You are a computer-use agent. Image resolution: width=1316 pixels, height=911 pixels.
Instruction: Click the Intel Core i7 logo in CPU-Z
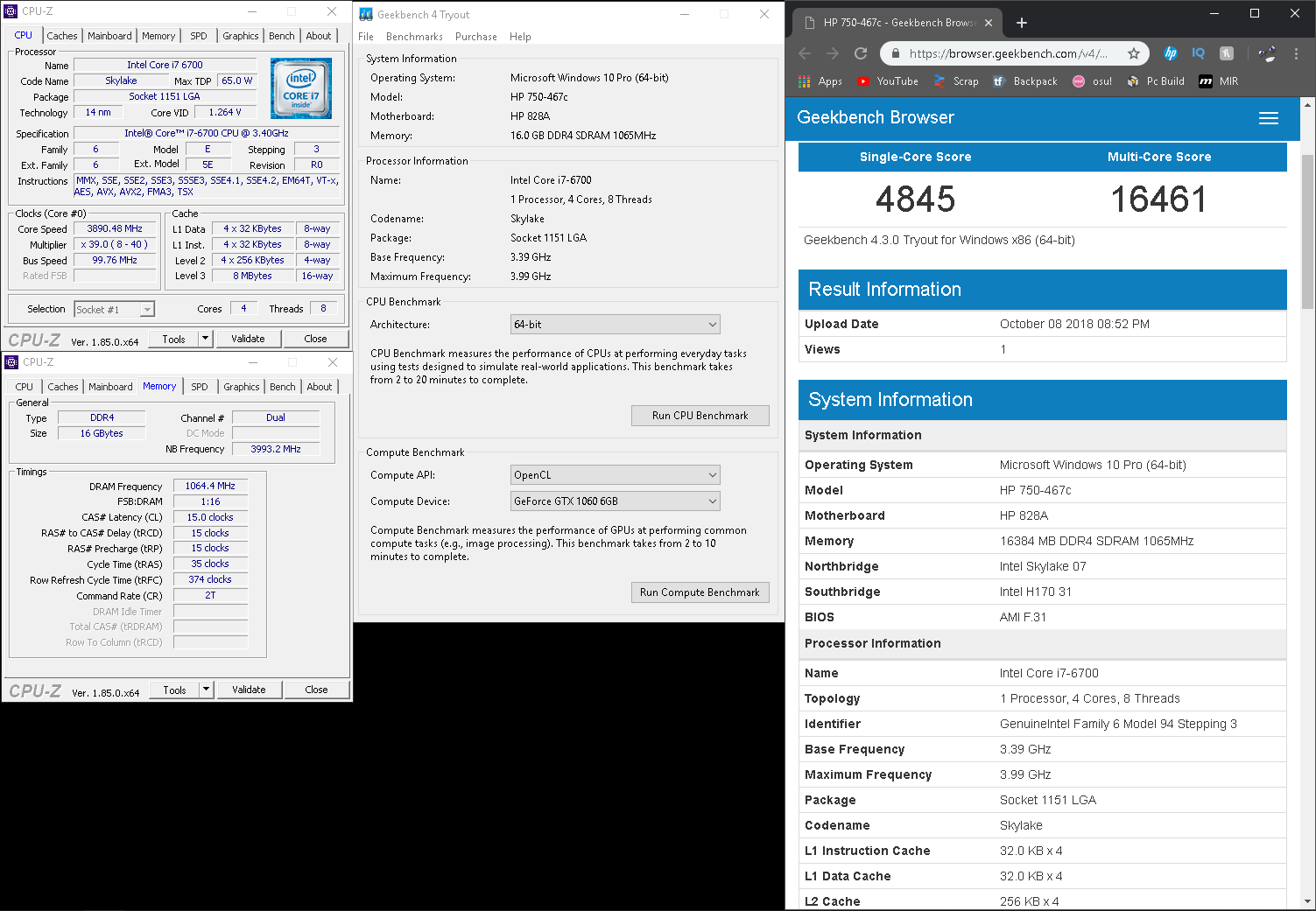(x=301, y=88)
